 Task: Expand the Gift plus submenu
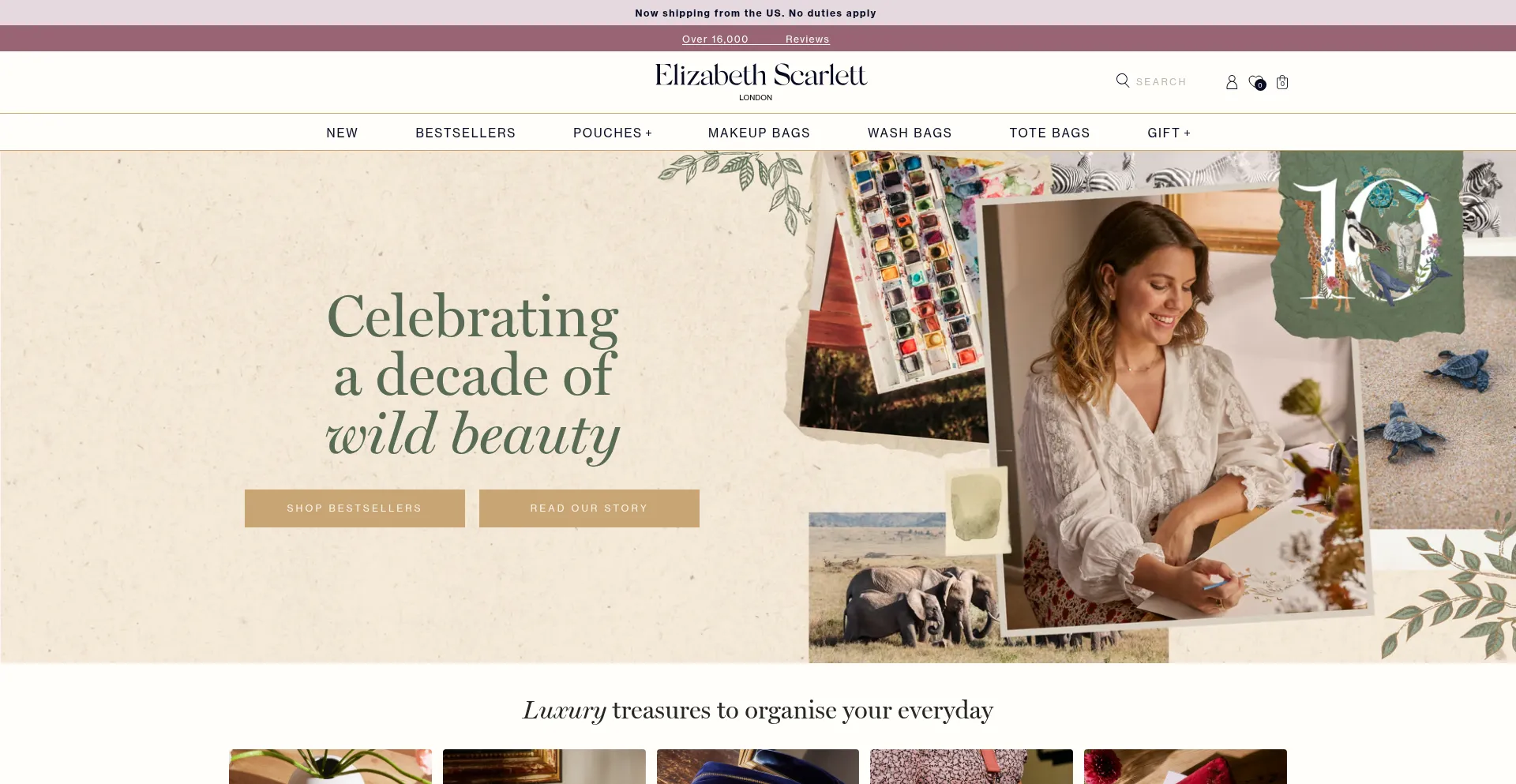[1169, 133]
